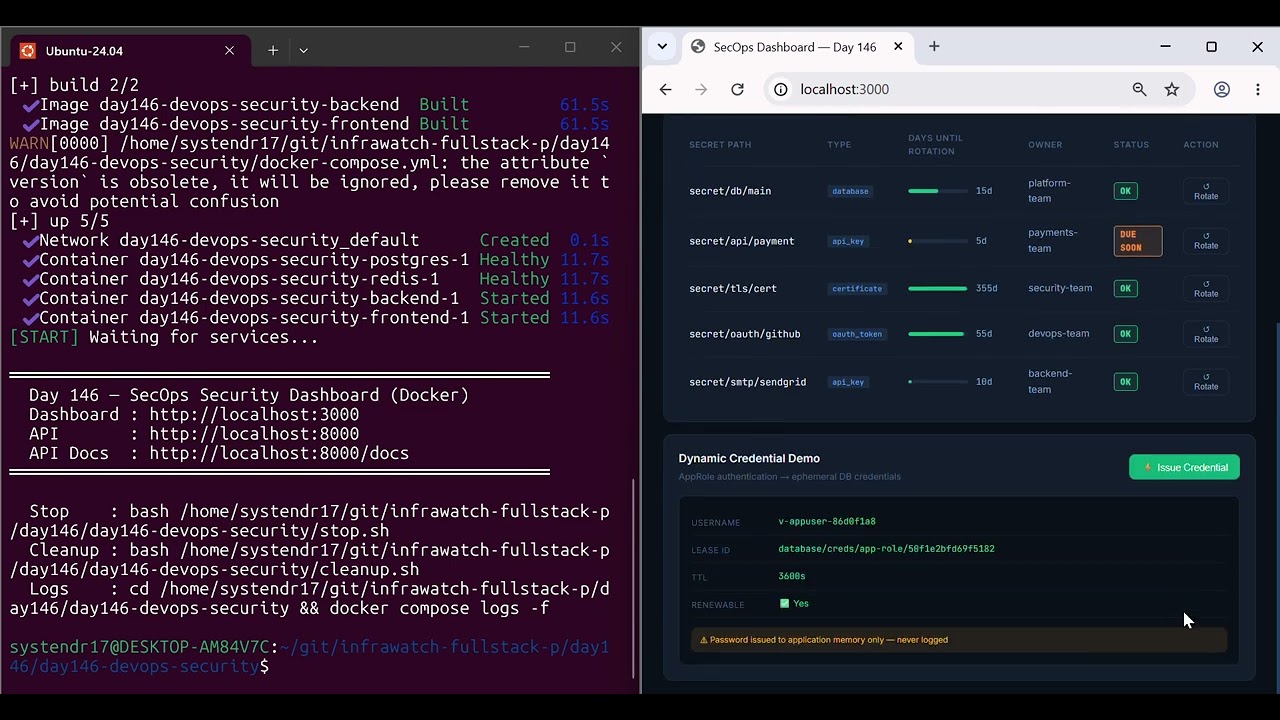
Task: Click the password warning notice
Action: 958,640
